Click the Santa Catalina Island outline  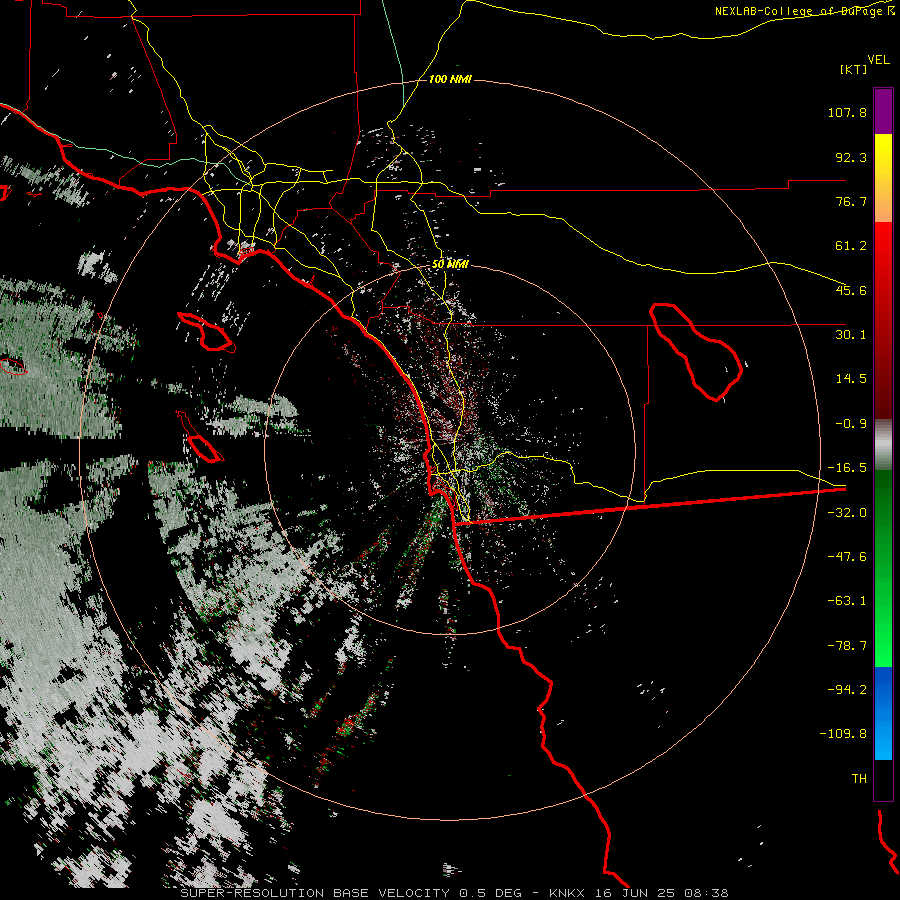tap(207, 332)
